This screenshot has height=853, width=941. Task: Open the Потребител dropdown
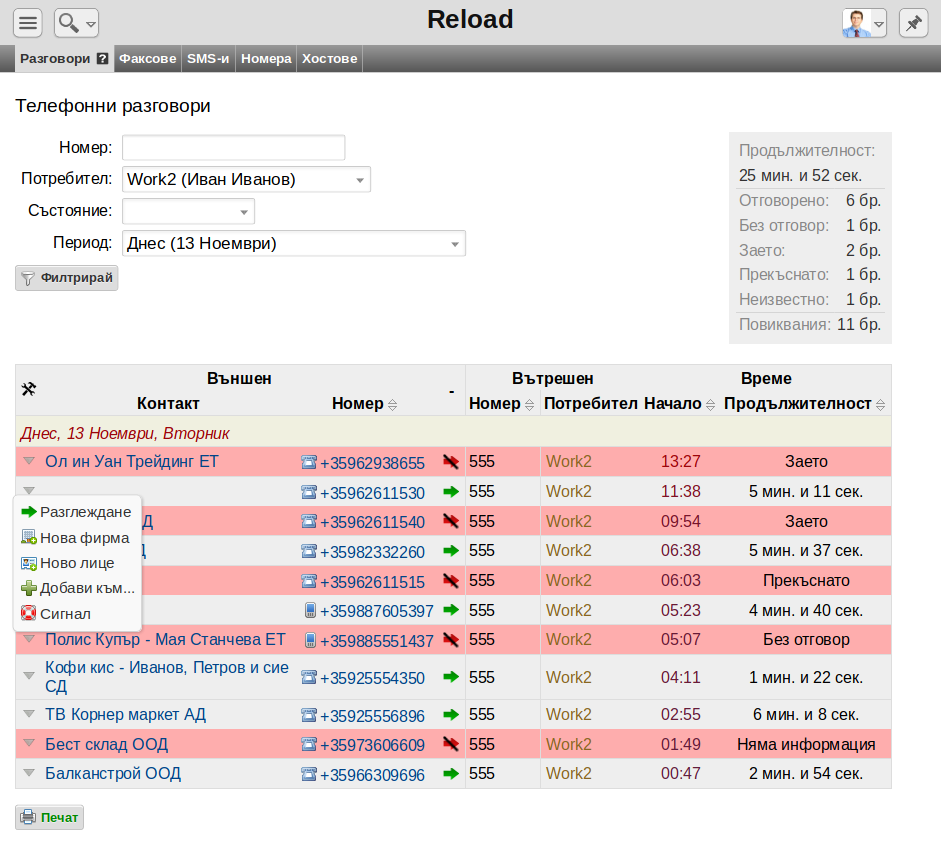point(246,179)
